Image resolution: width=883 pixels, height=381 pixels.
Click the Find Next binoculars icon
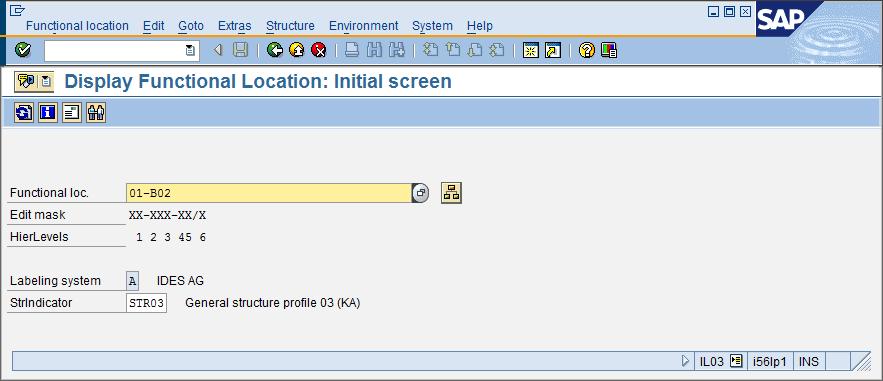396,51
